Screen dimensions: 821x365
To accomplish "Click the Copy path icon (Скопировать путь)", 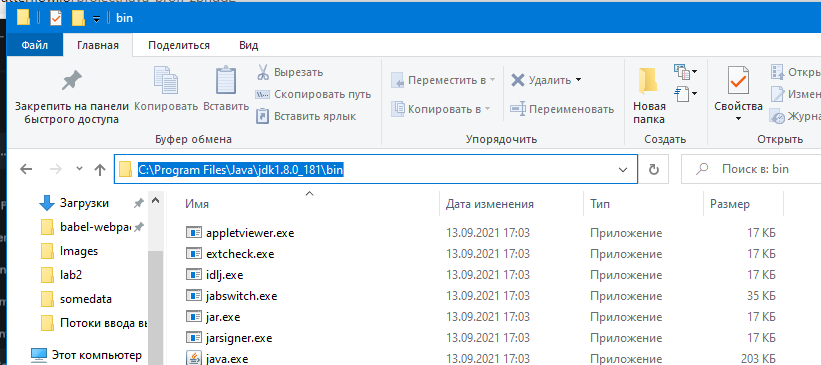I will [262, 94].
